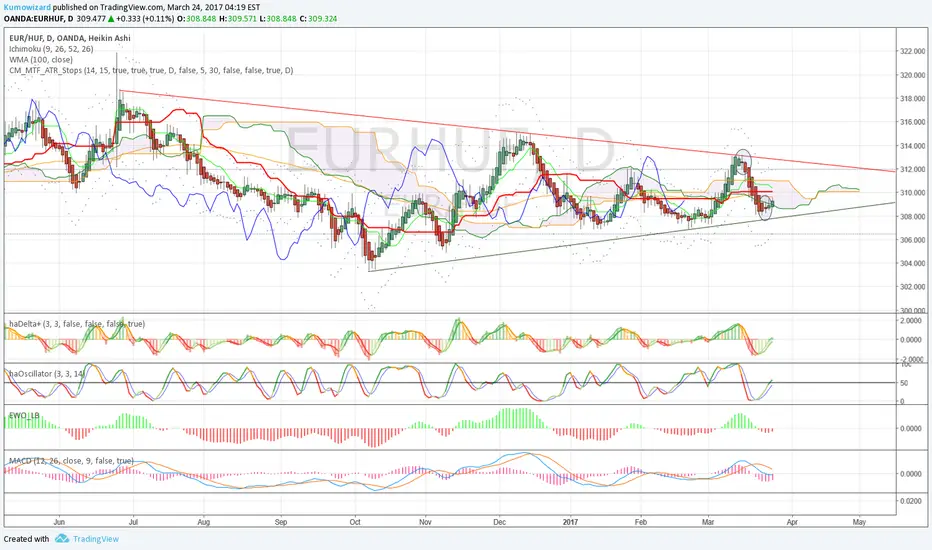The image size is (932, 550).
Task: Click the 0.0200 label on MACD scale
Action: (x=911, y=501)
